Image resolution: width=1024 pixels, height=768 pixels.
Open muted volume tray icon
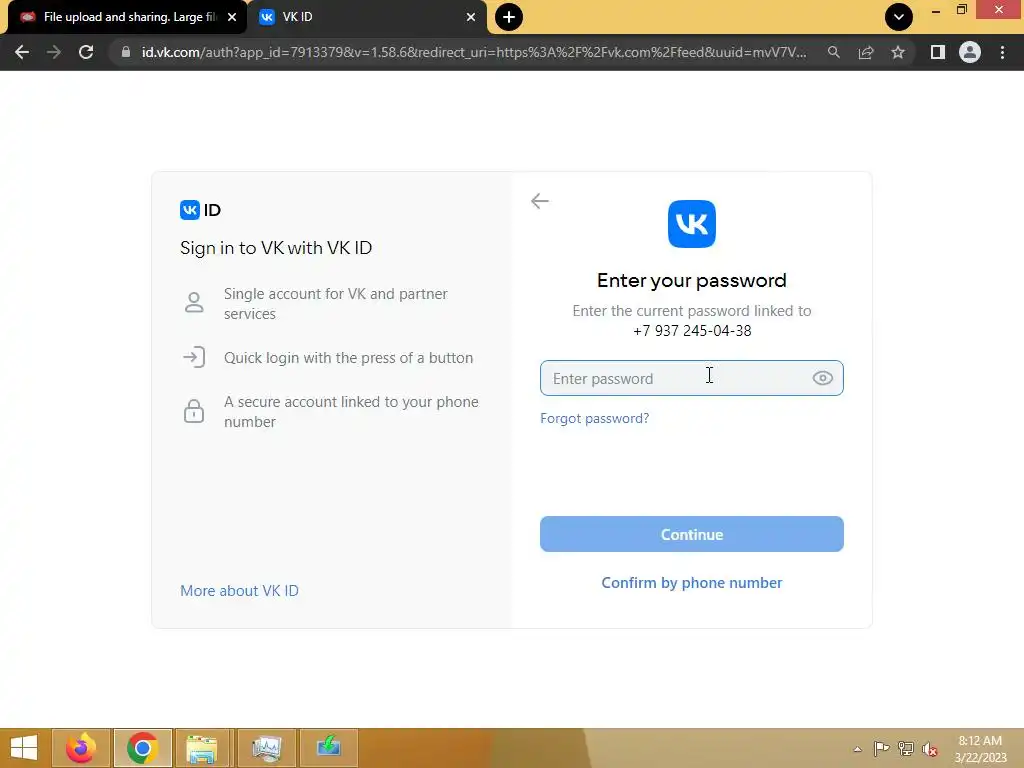930,749
